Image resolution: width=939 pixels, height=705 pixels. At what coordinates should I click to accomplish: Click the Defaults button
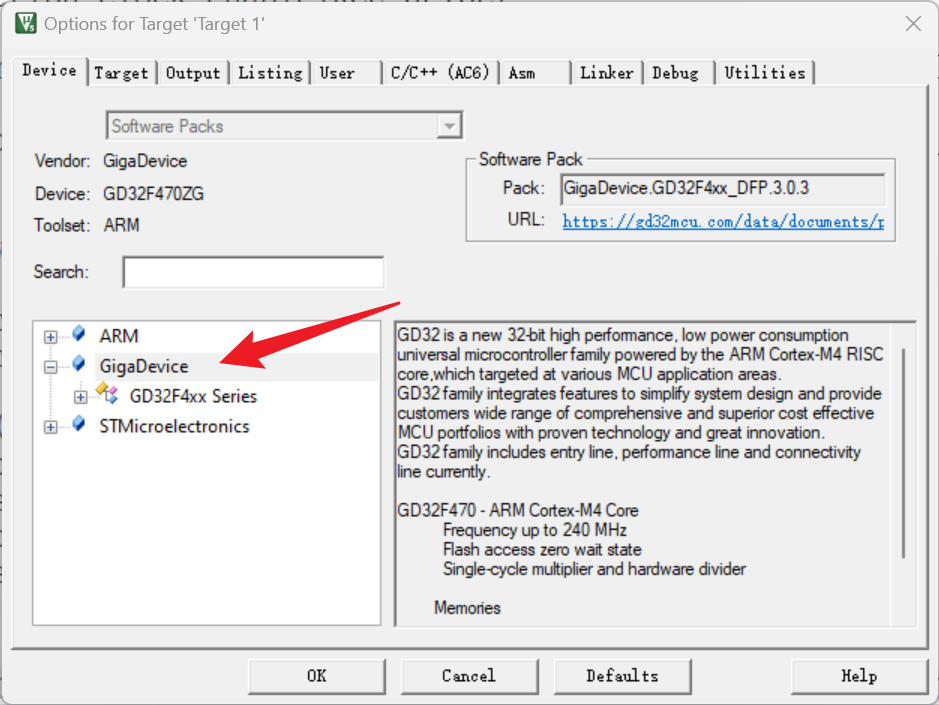(622, 676)
